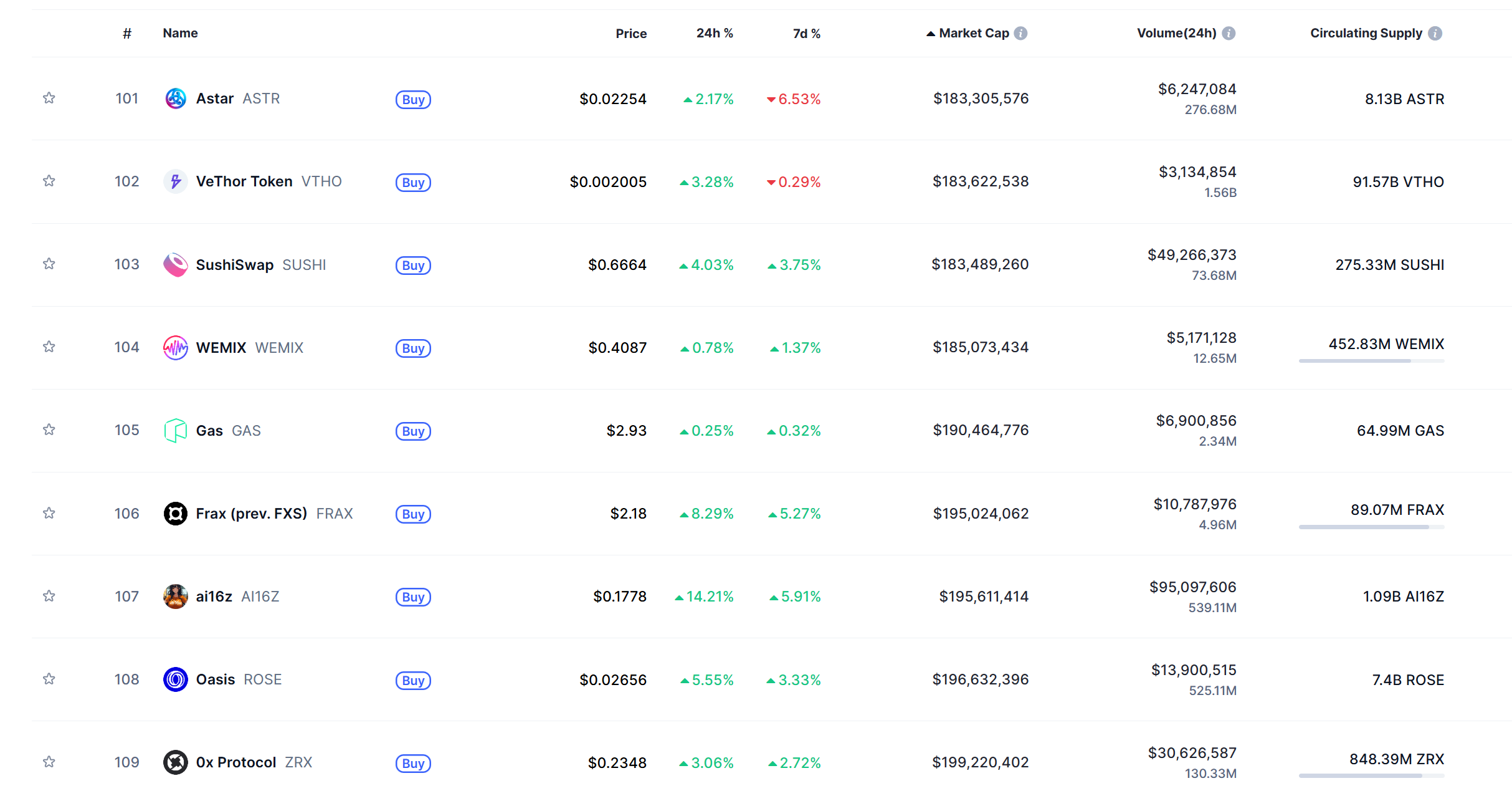Click Gas price $2.93
The height and width of the screenshot is (801, 1512).
point(627,431)
